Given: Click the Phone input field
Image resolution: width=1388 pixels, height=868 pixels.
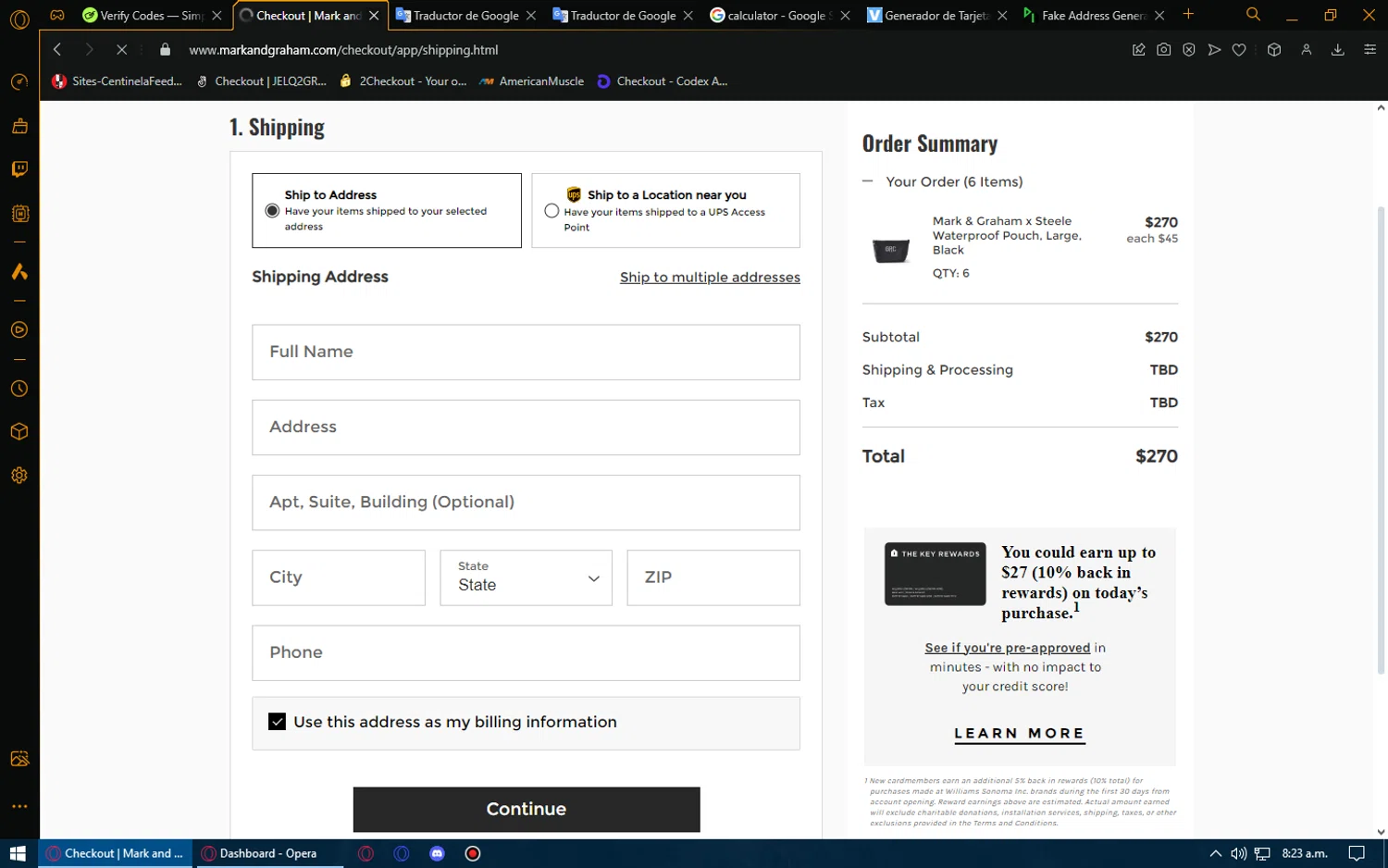Looking at the screenshot, I should pos(526,653).
